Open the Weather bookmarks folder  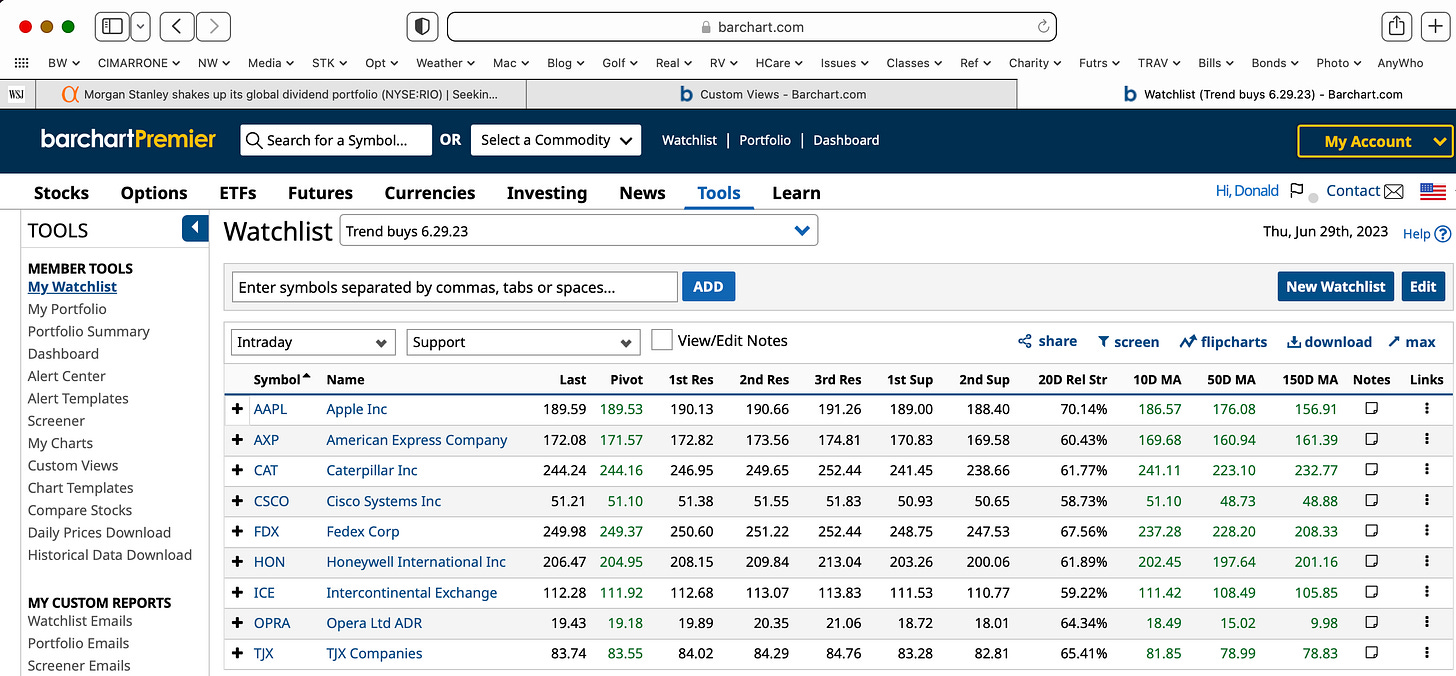[x=446, y=63]
